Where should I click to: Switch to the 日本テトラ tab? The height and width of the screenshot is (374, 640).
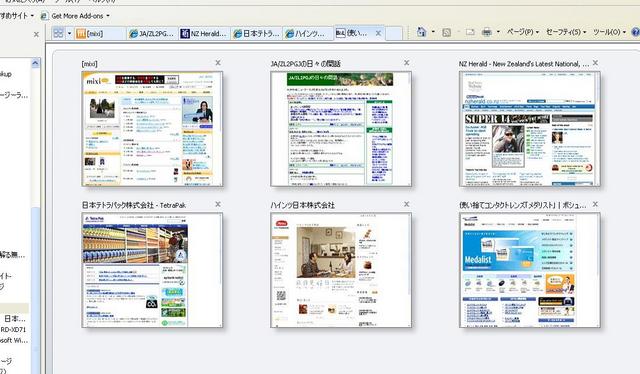[256, 33]
